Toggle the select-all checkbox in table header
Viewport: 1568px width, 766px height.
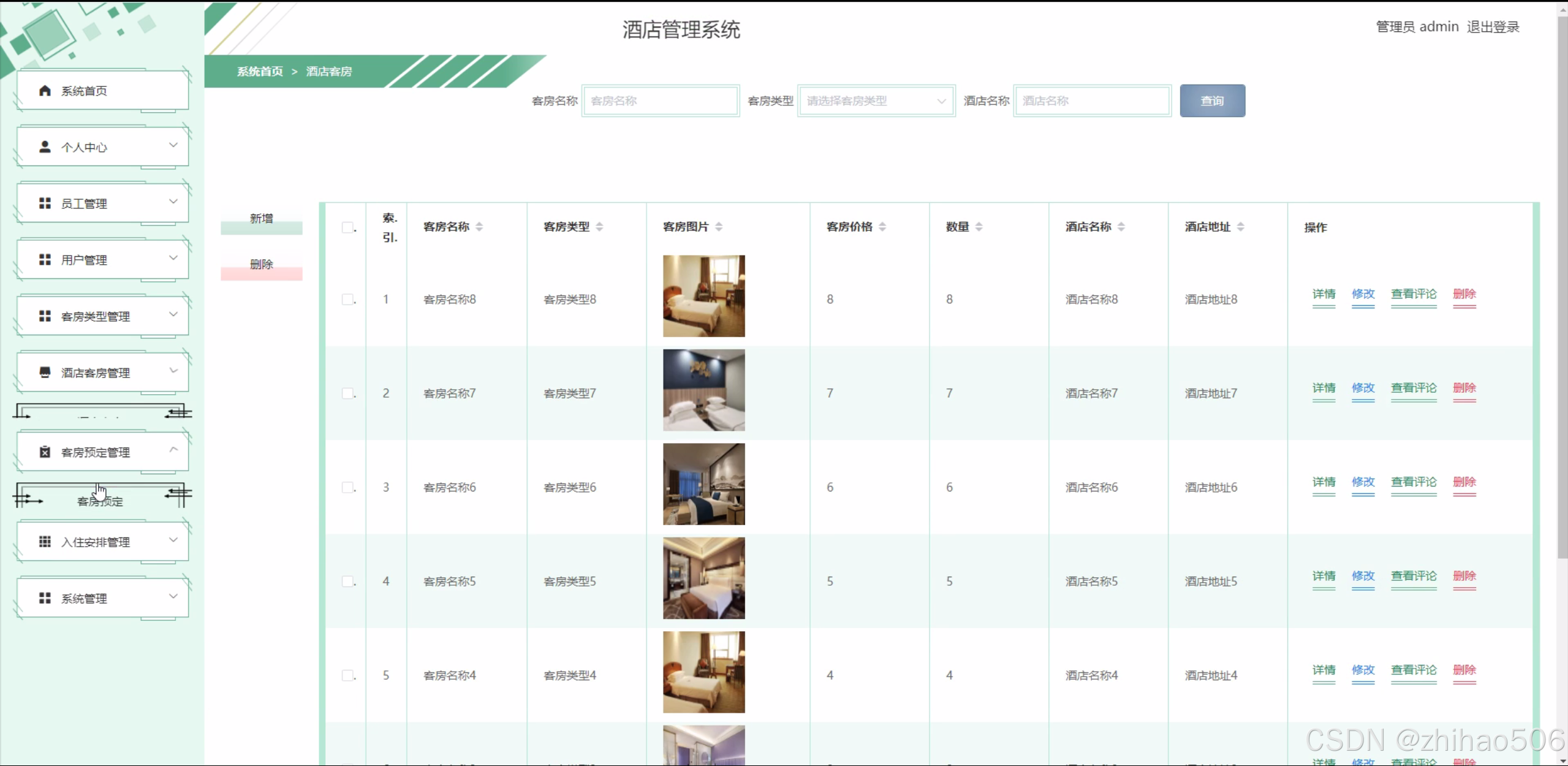[347, 227]
